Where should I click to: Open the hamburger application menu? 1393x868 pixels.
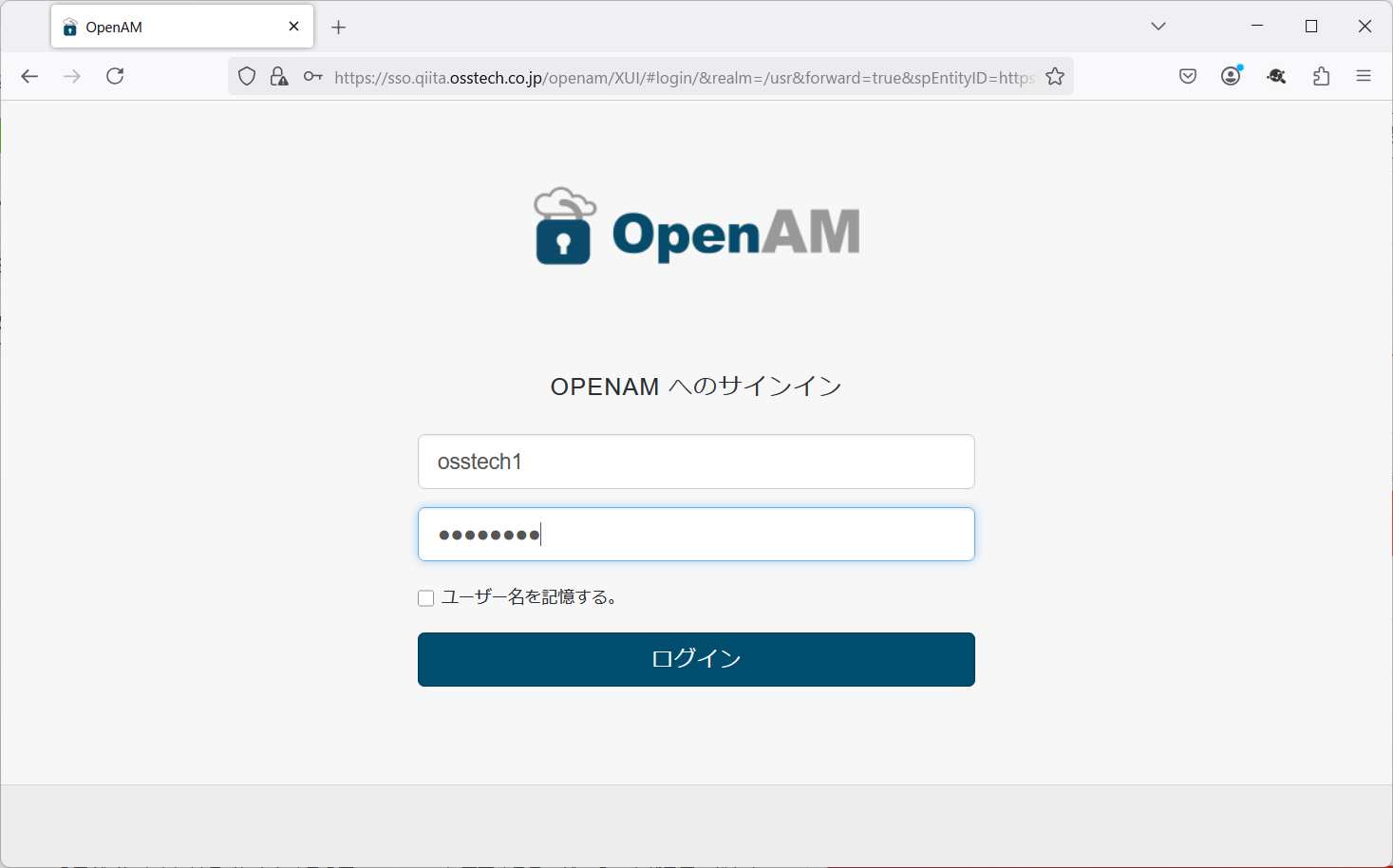pos(1364,75)
